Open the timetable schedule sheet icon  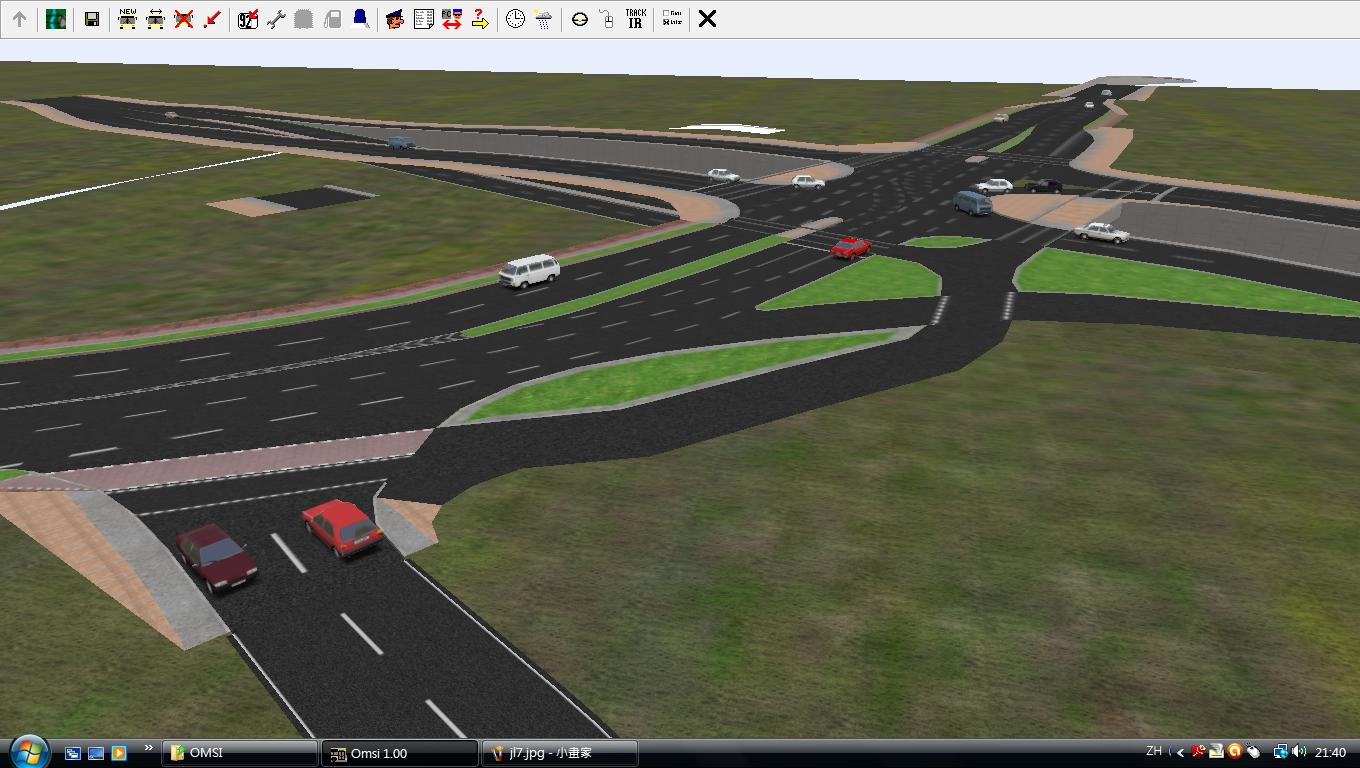pyautogui.click(x=423, y=19)
